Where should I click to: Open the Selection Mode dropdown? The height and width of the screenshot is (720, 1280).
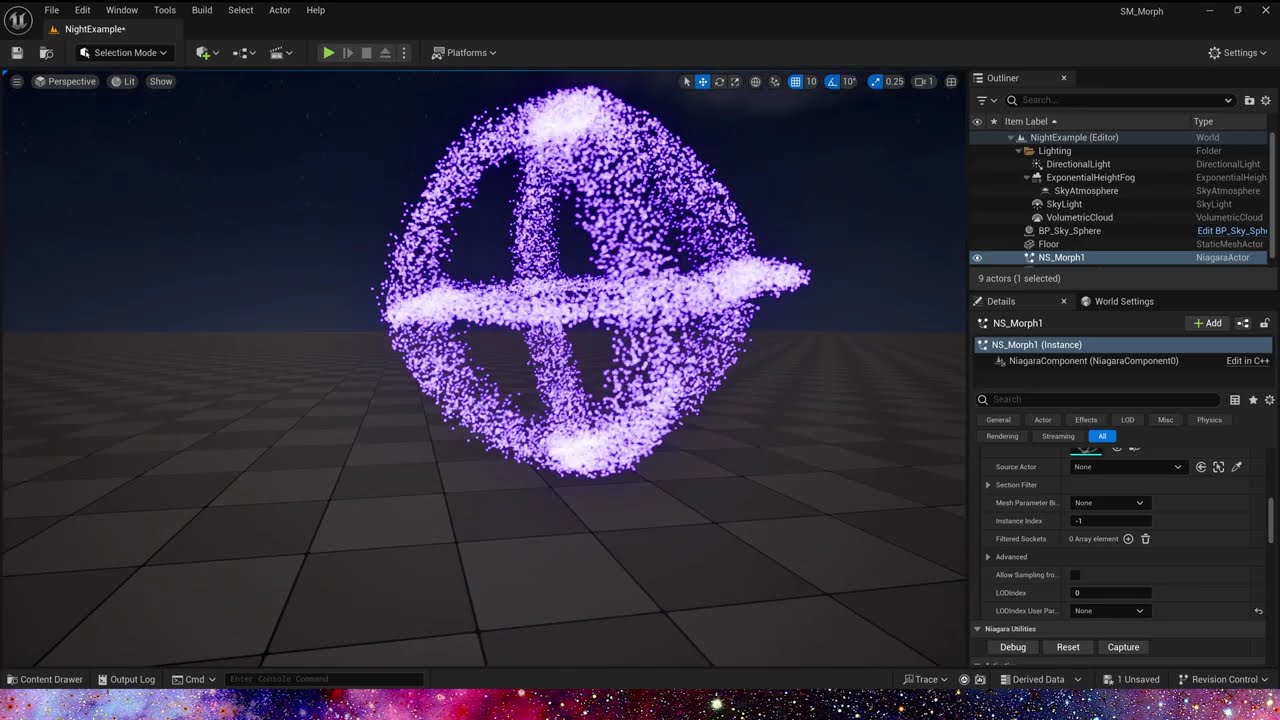pyautogui.click(x=123, y=53)
